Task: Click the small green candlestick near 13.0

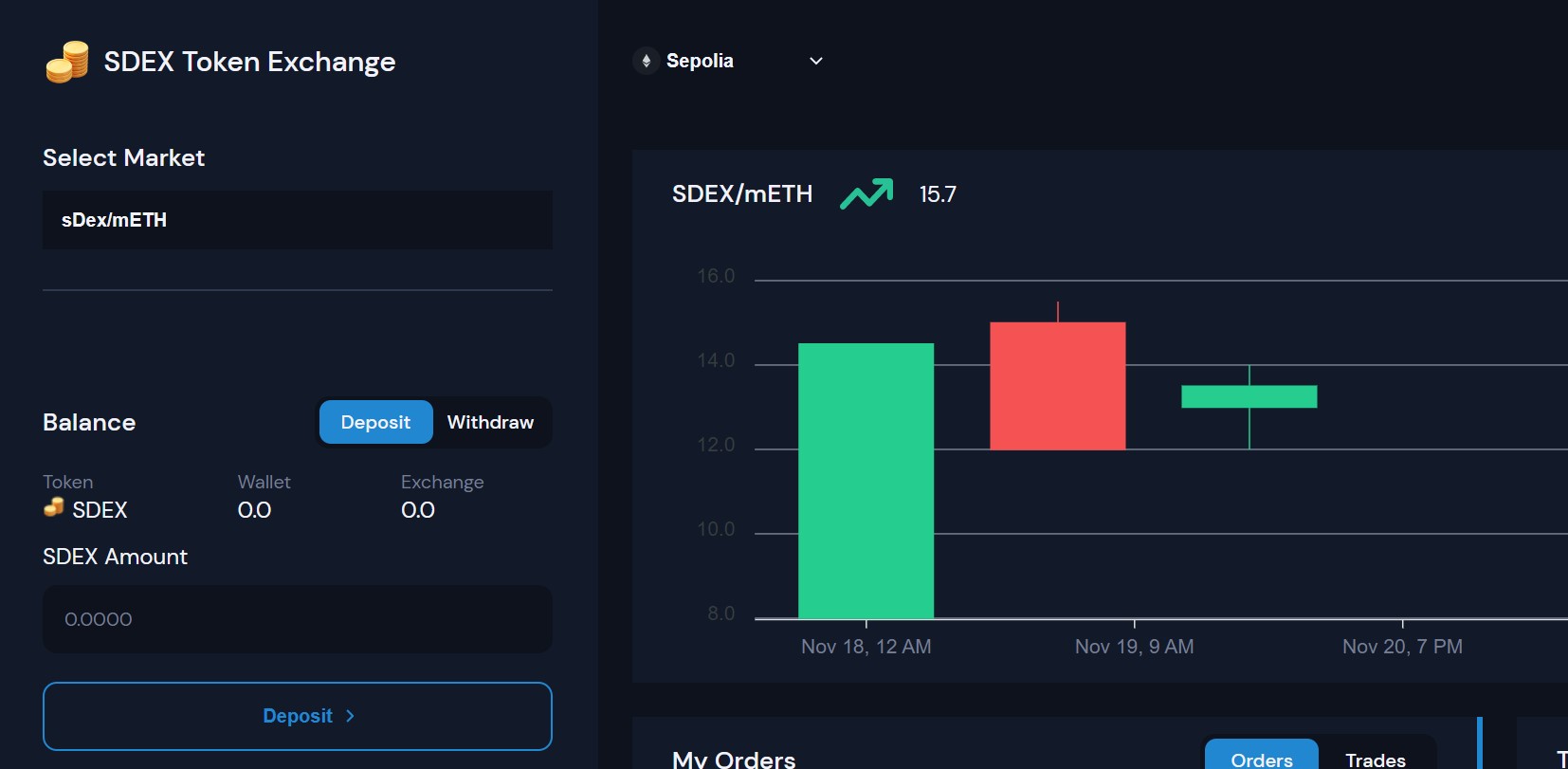Action: 1249,396
